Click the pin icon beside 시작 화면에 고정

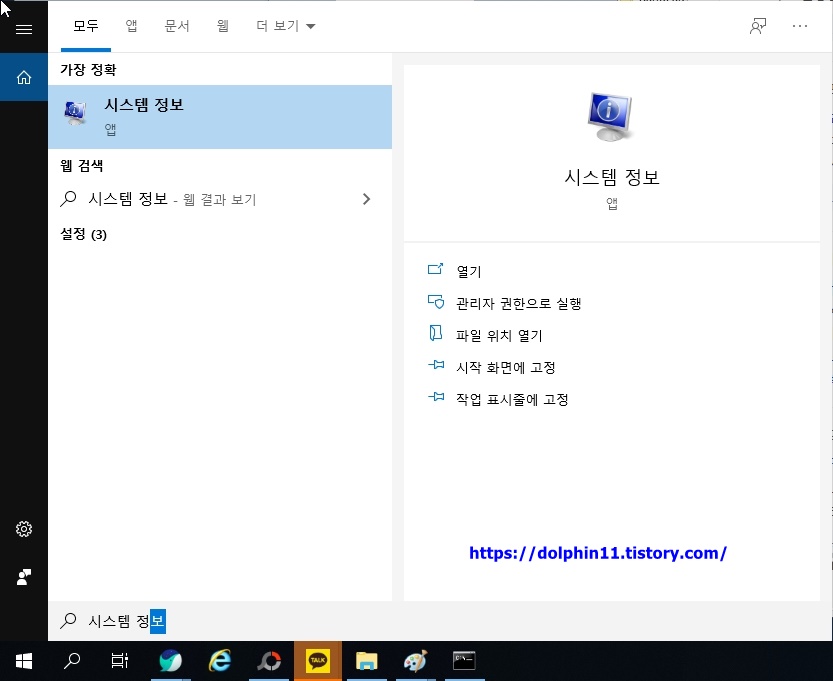pos(436,365)
